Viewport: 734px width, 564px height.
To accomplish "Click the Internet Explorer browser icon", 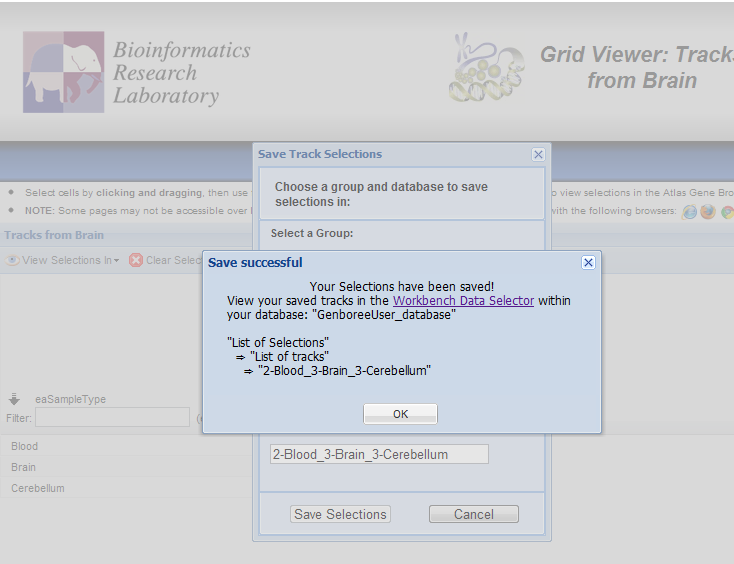I will click(690, 211).
